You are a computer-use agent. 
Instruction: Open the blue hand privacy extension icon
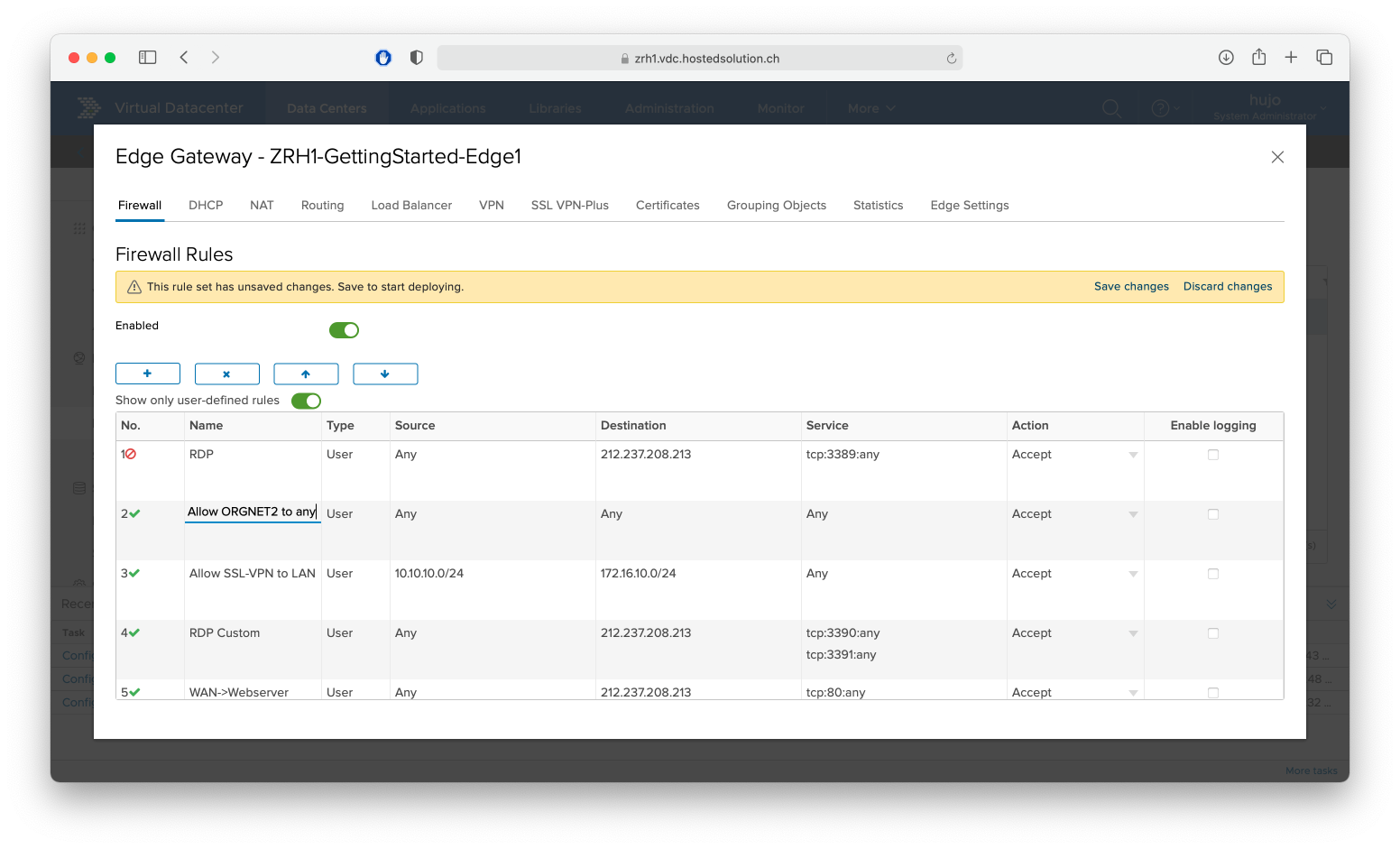tap(383, 58)
